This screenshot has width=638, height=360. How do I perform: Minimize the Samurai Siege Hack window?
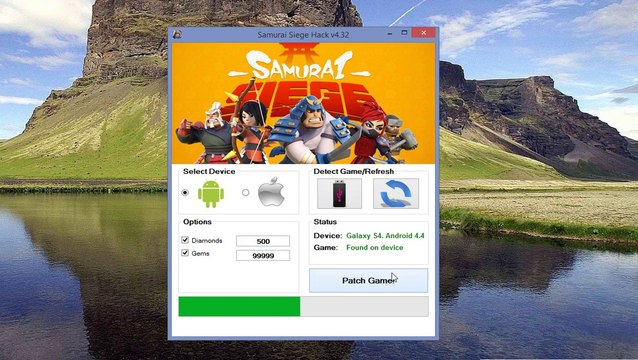(x=390, y=33)
